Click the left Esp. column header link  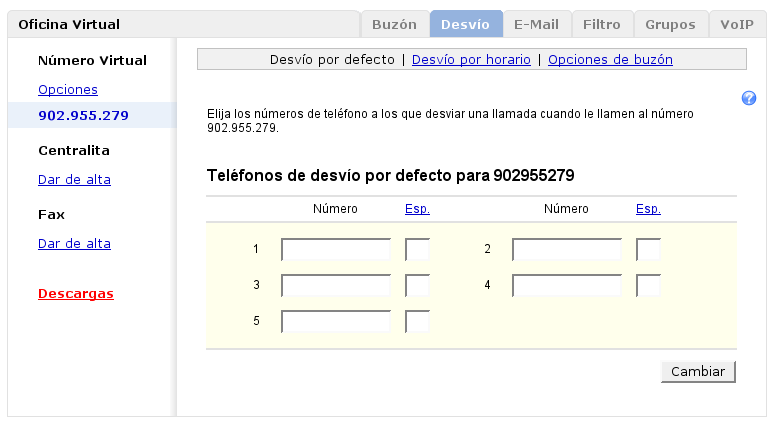(417, 209)
